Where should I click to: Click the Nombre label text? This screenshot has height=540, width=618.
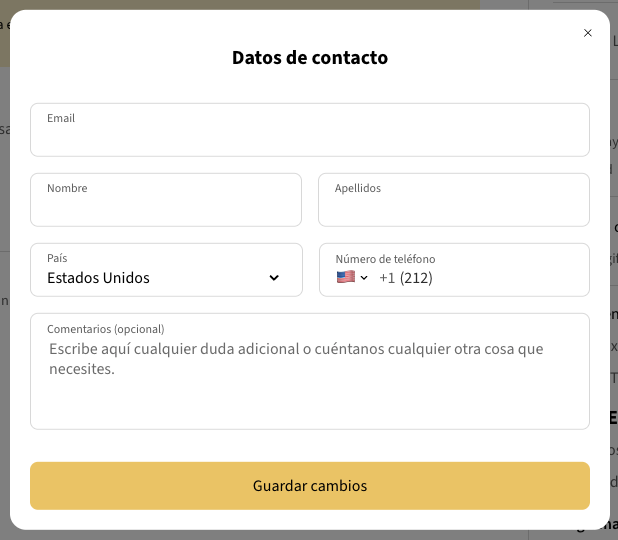coord(67,188)
